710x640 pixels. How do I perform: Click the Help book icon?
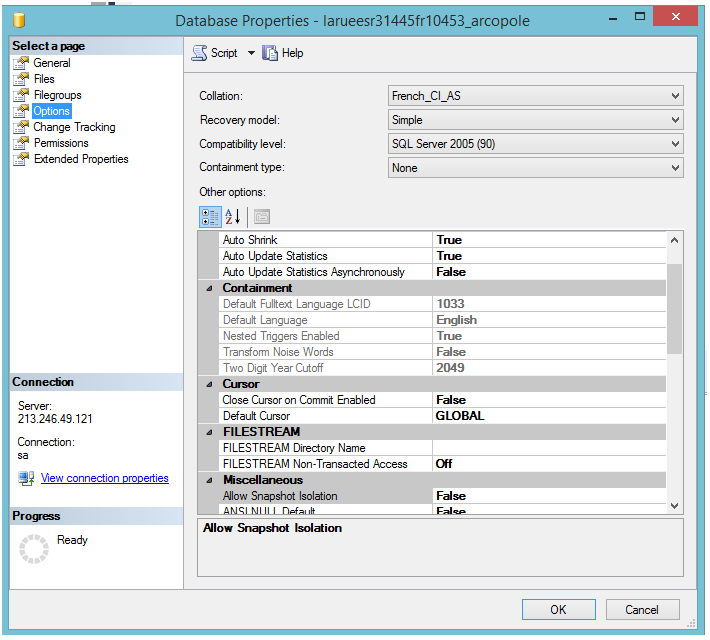click(270, 53)
